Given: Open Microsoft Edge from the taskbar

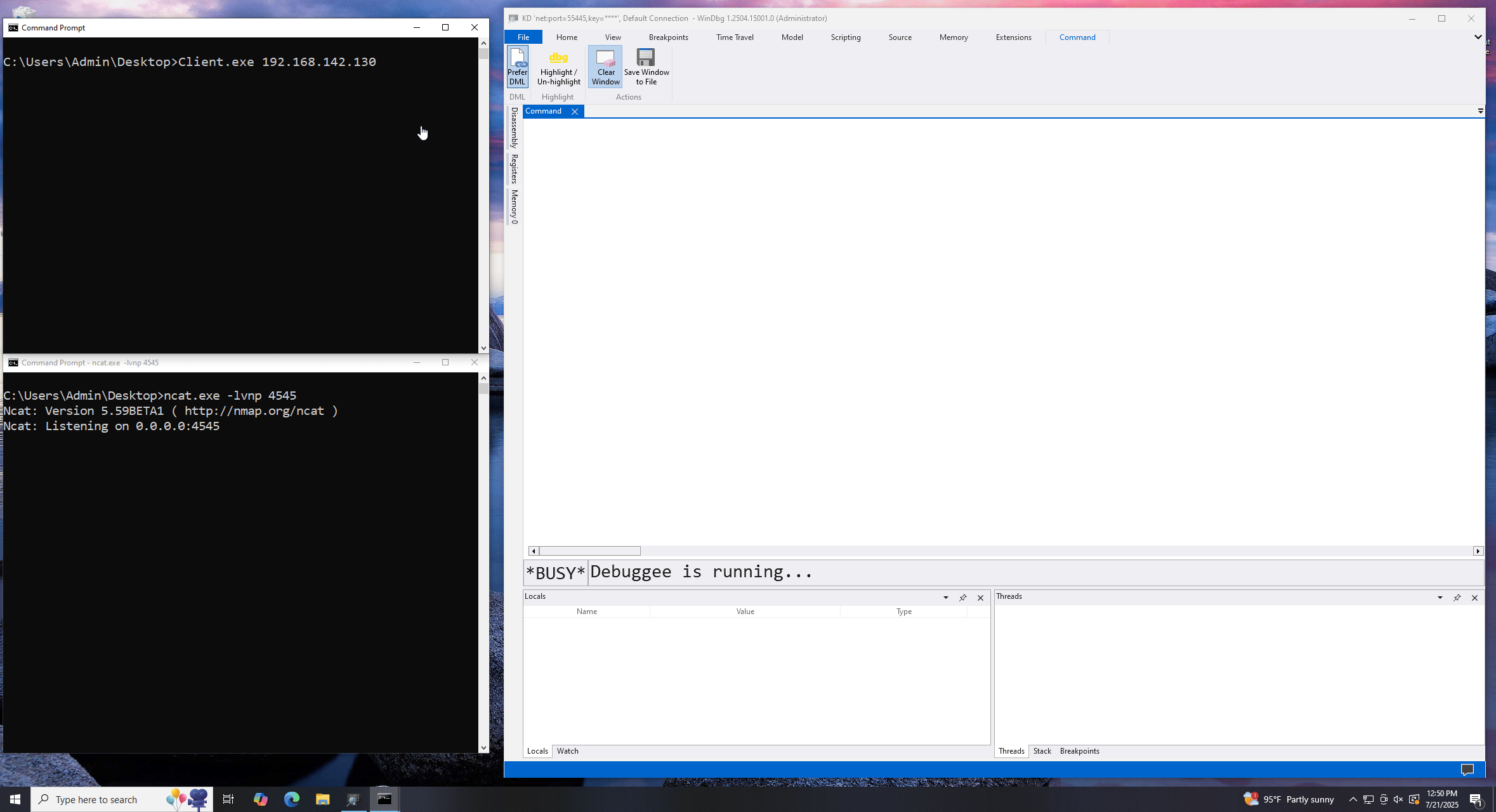Looking at the screenshot, I should (291, 799).
